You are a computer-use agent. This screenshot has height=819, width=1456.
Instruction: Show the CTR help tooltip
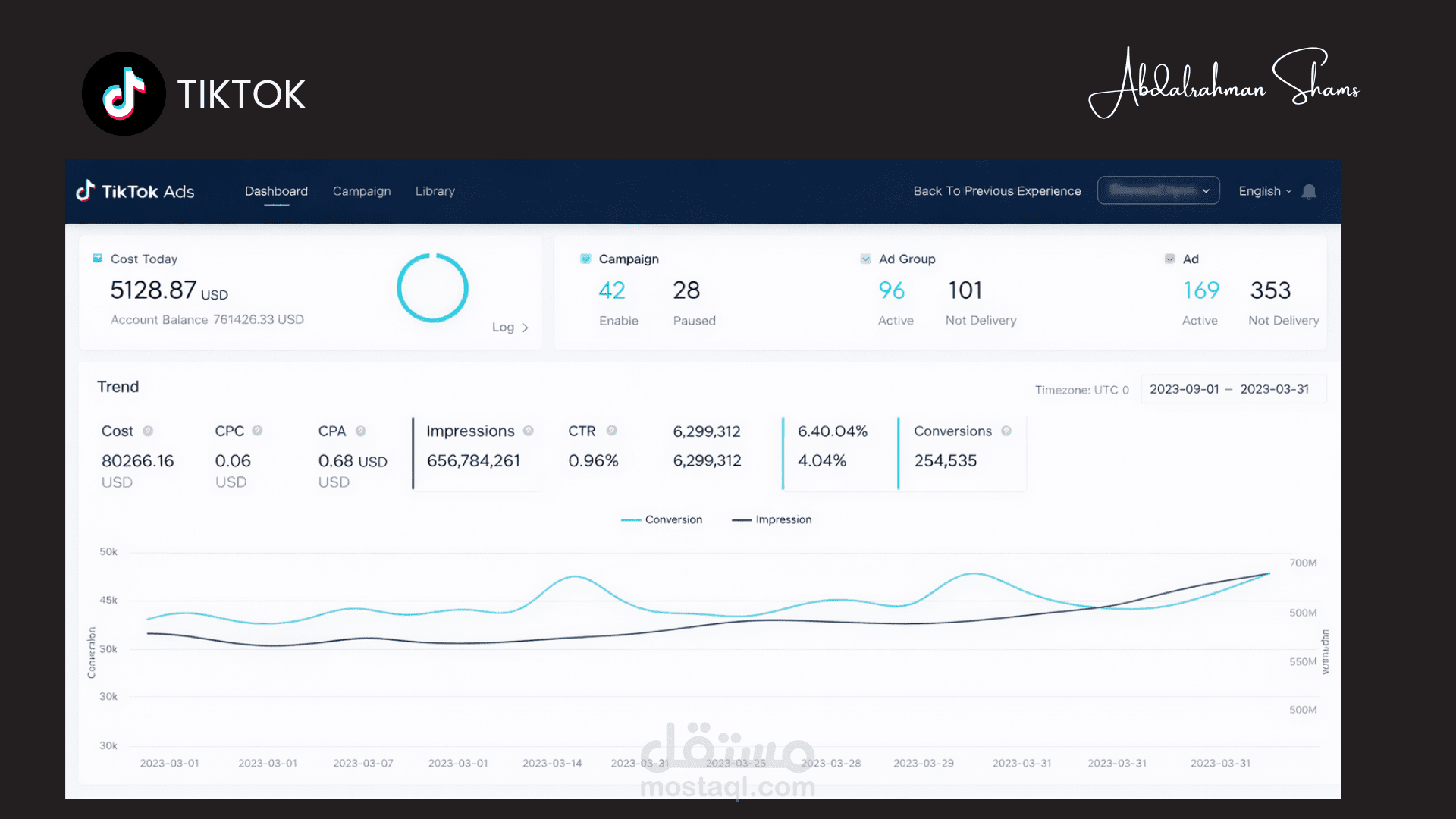pyautogui.click(x=612, y=431)
